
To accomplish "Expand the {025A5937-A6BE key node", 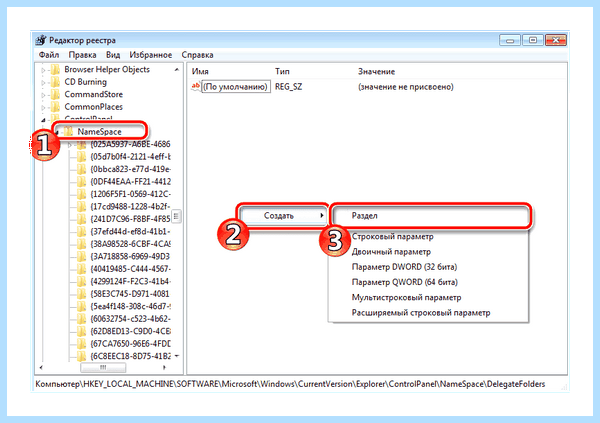I will [x=69, y=145].
